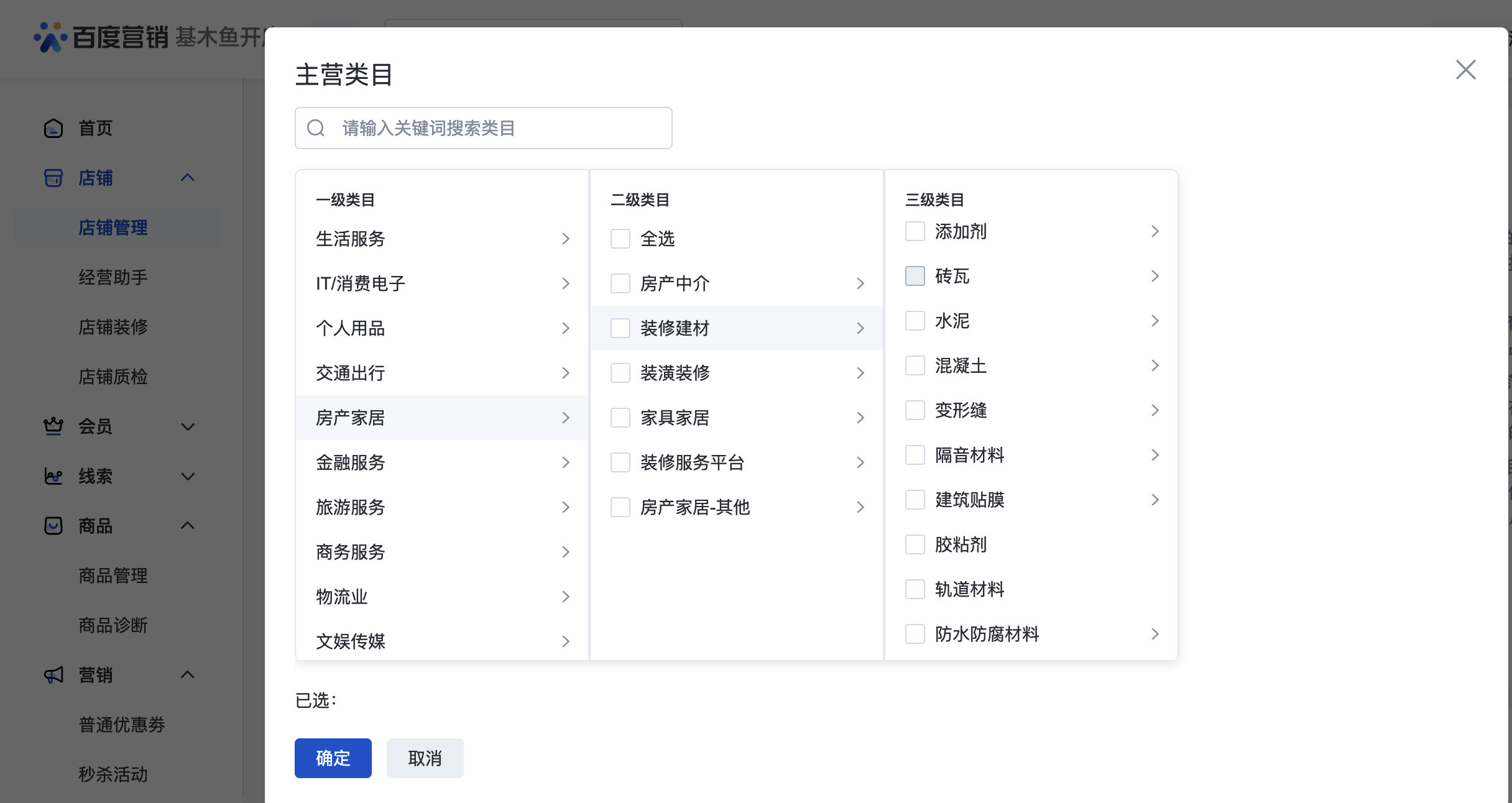Expand 家具家居 subcategory arrow

click(860, 418)
